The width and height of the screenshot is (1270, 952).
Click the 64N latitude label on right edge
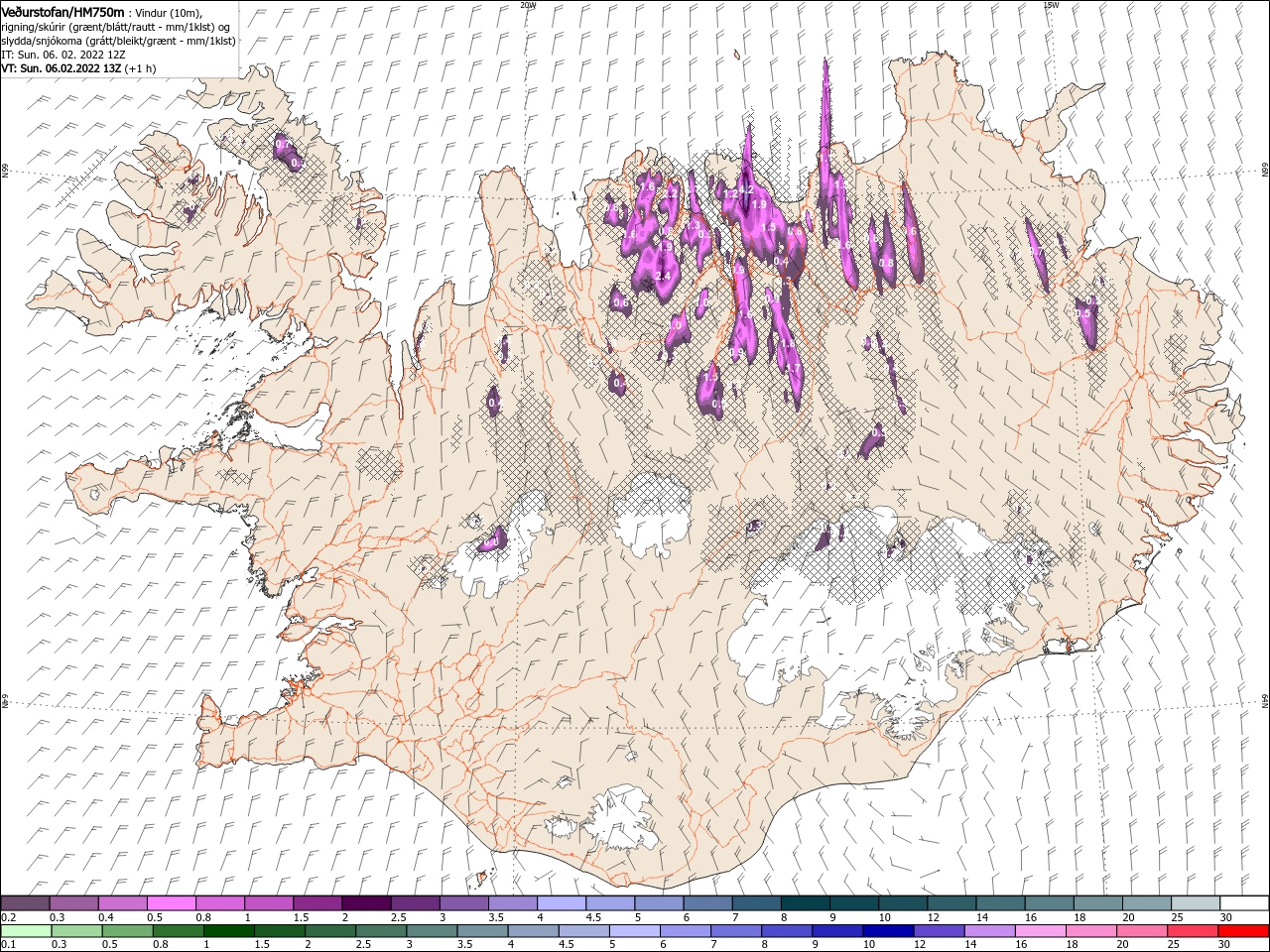tap(1265, 700)
